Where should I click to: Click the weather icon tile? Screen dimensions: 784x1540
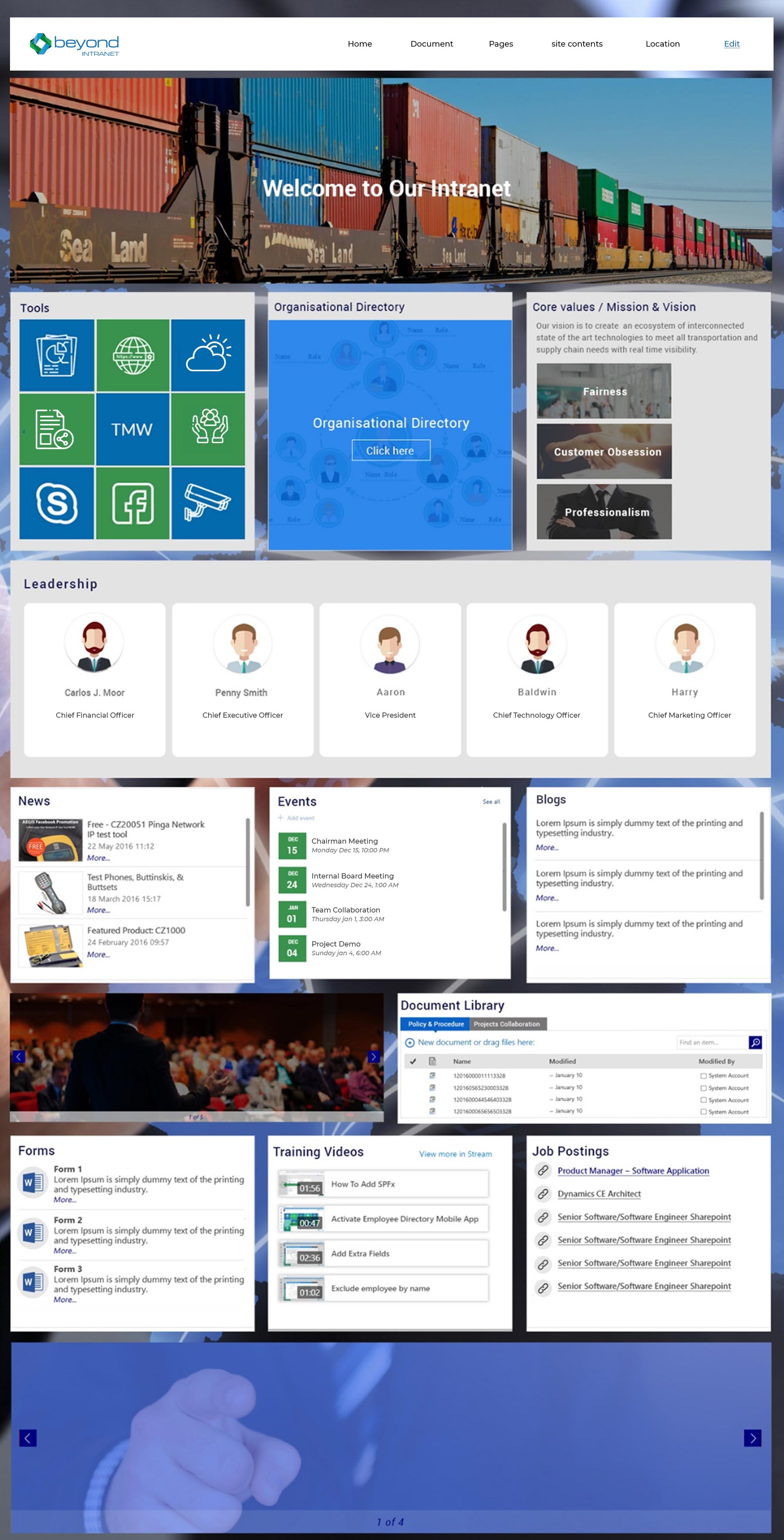pos(209,354)
